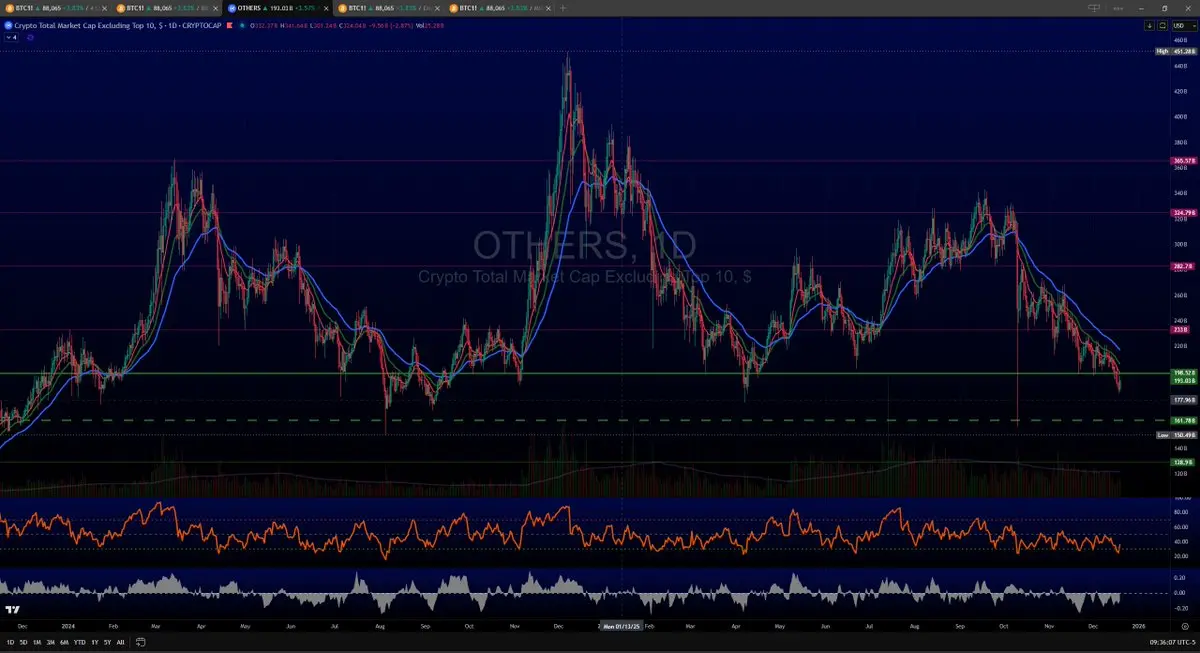1200x653 pixels.
Task: Set the time range to 1M
Action: 36,642
